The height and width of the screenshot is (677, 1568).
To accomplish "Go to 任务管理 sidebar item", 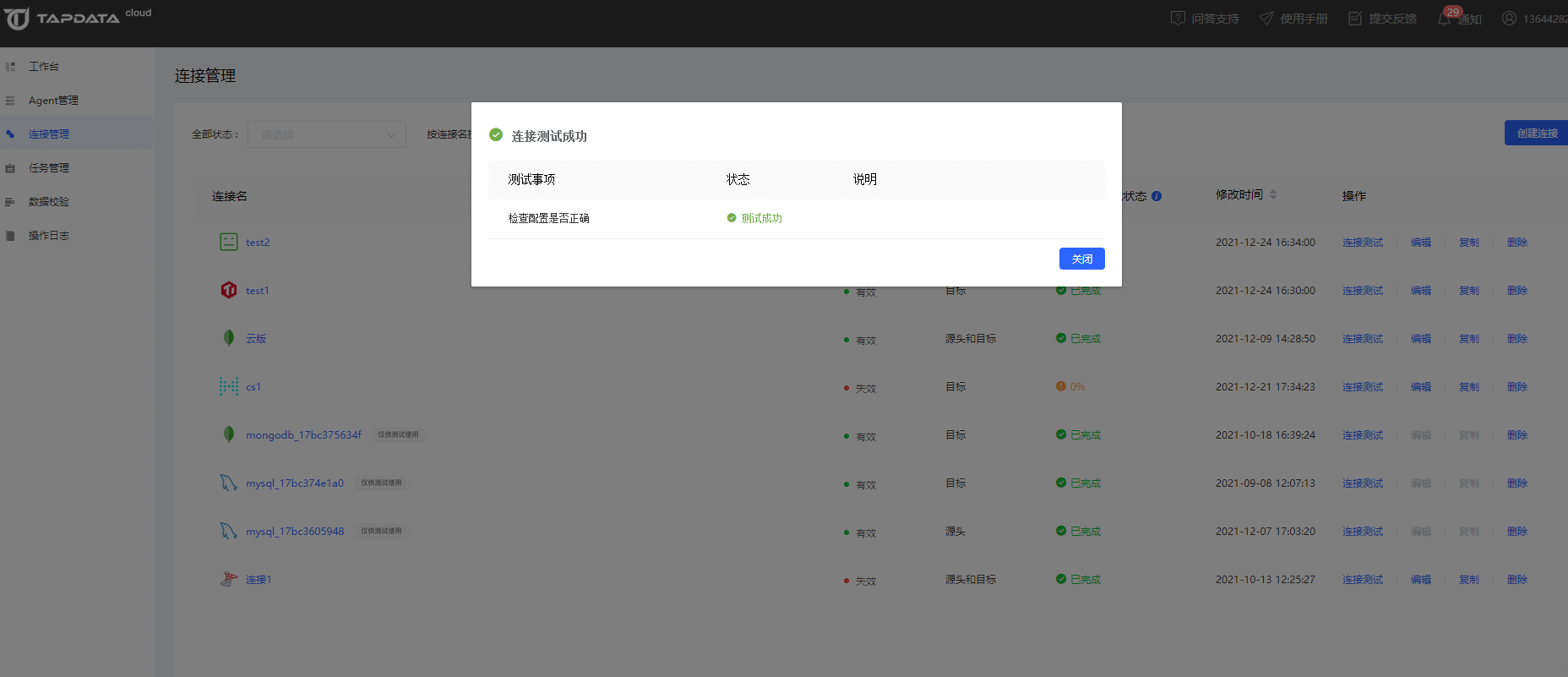I will point(49,168).
